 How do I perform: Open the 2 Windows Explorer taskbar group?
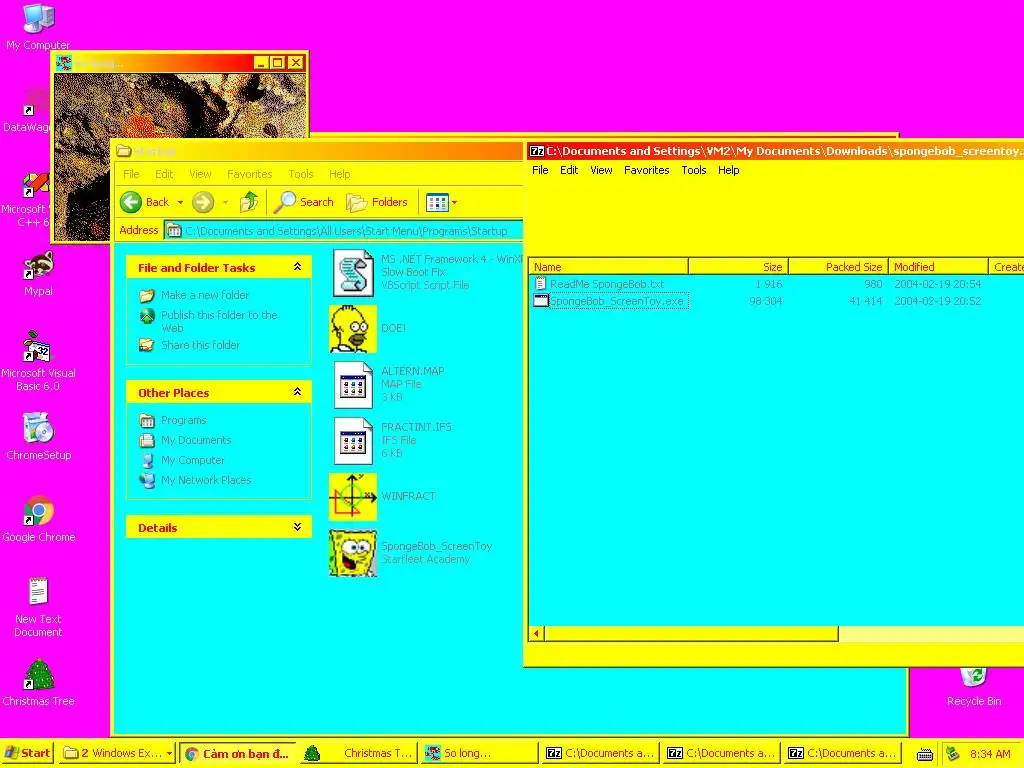117,753
